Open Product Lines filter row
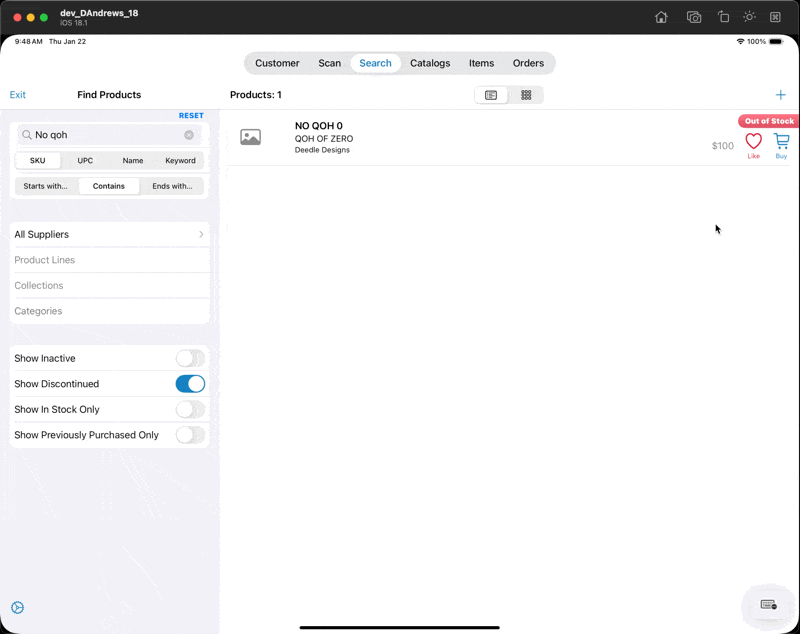 click(110, 260)
